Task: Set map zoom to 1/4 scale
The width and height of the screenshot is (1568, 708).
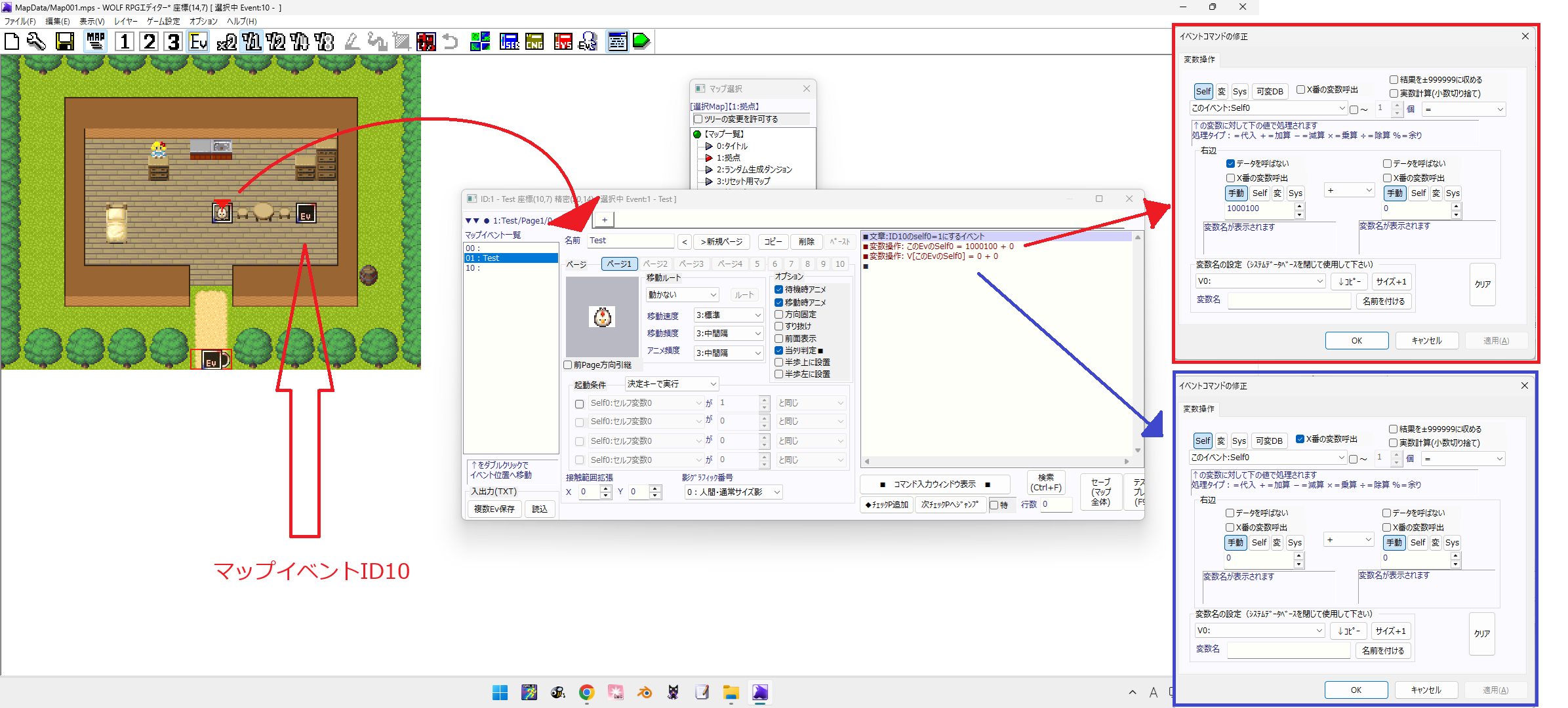Action: tap(300, 42)
